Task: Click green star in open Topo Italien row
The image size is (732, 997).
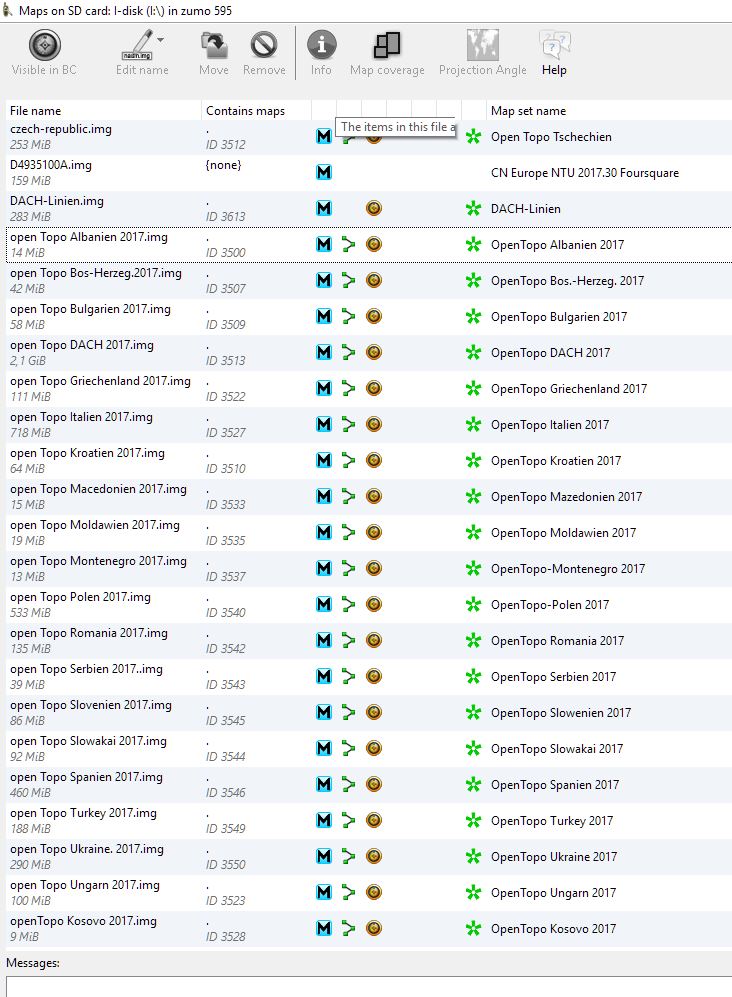Action: 473,425
